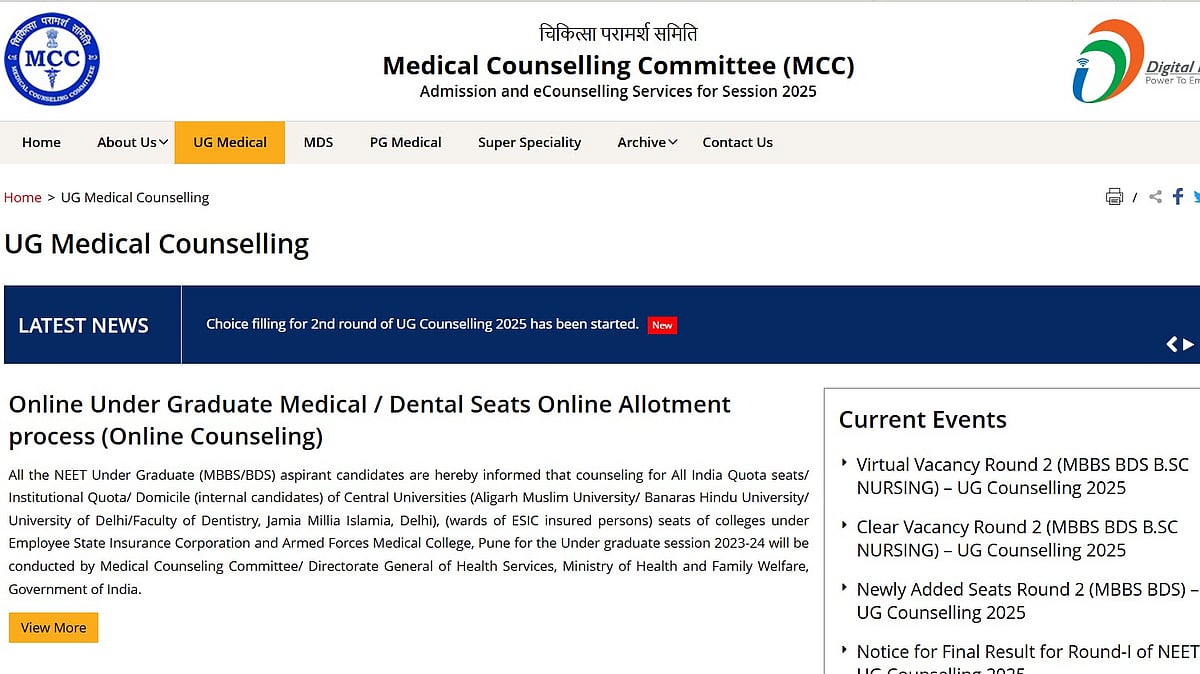Expand the About Us dropdown menu
1200x674 pixels.
click(x=132, y=142)
